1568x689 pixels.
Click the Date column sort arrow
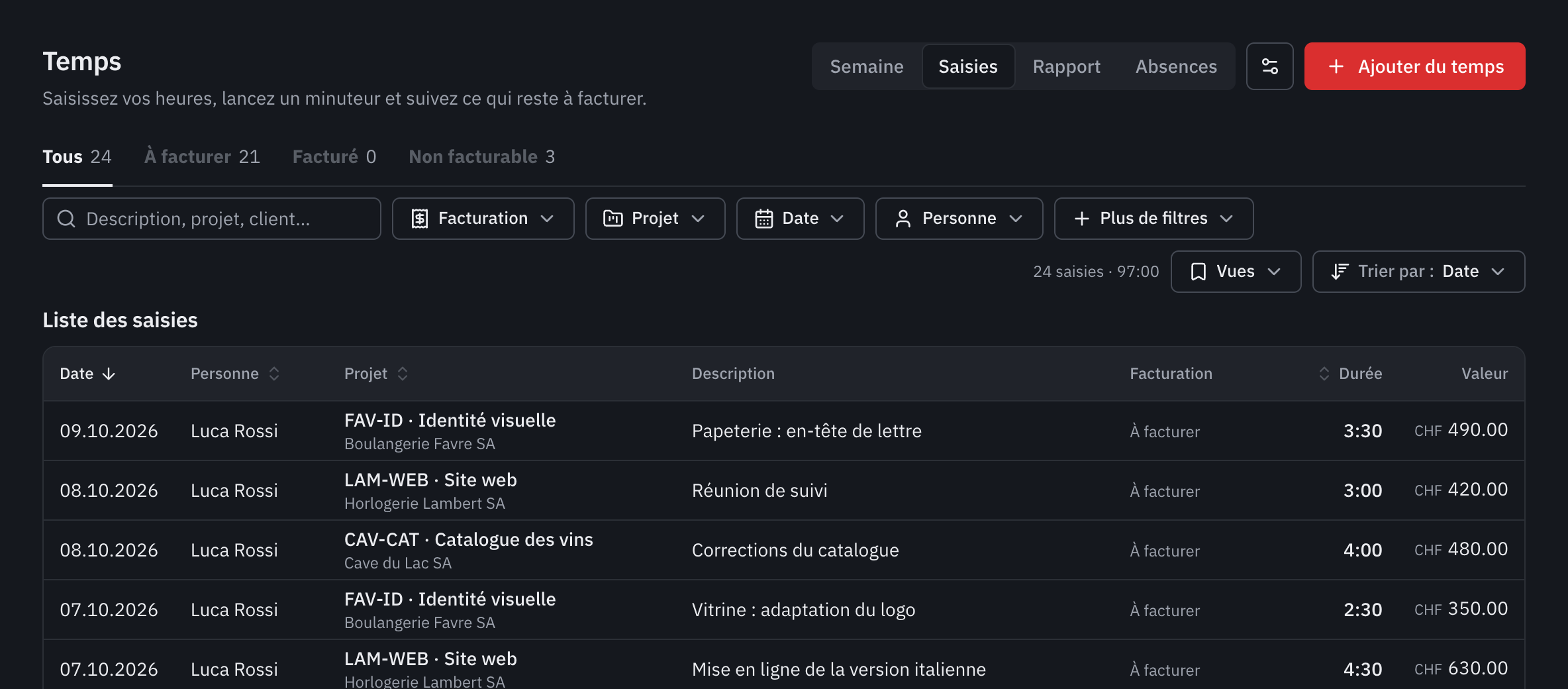(x=109, y=374)
